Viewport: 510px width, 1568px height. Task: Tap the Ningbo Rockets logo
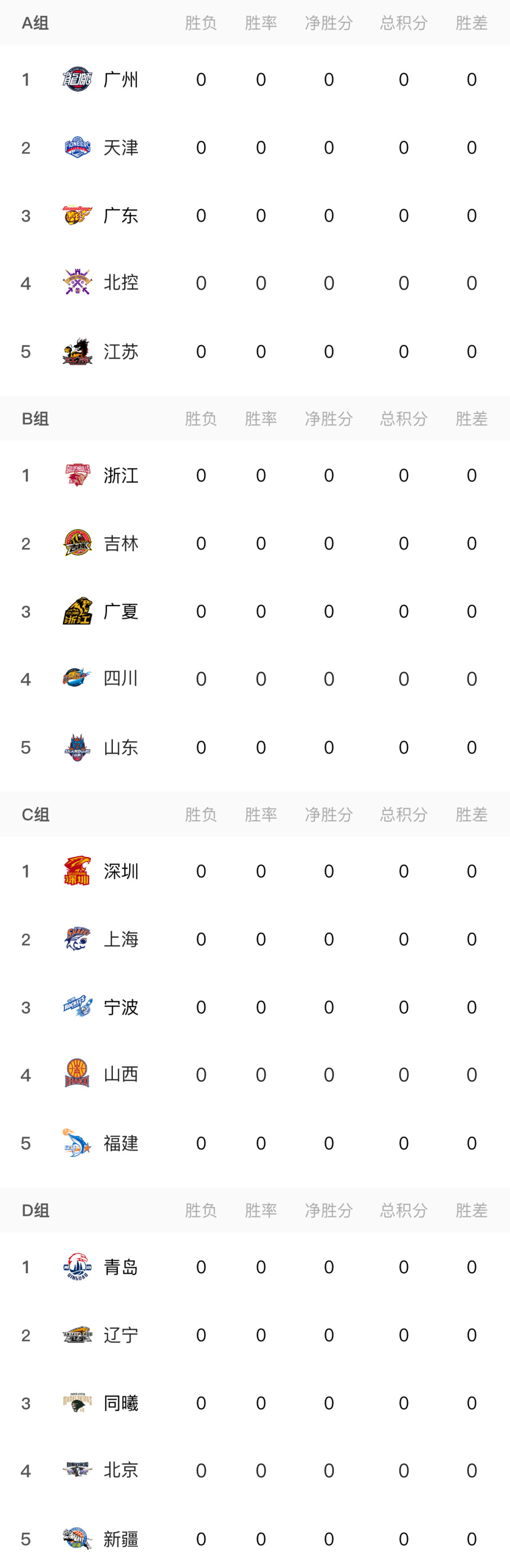click(77, 1007)
